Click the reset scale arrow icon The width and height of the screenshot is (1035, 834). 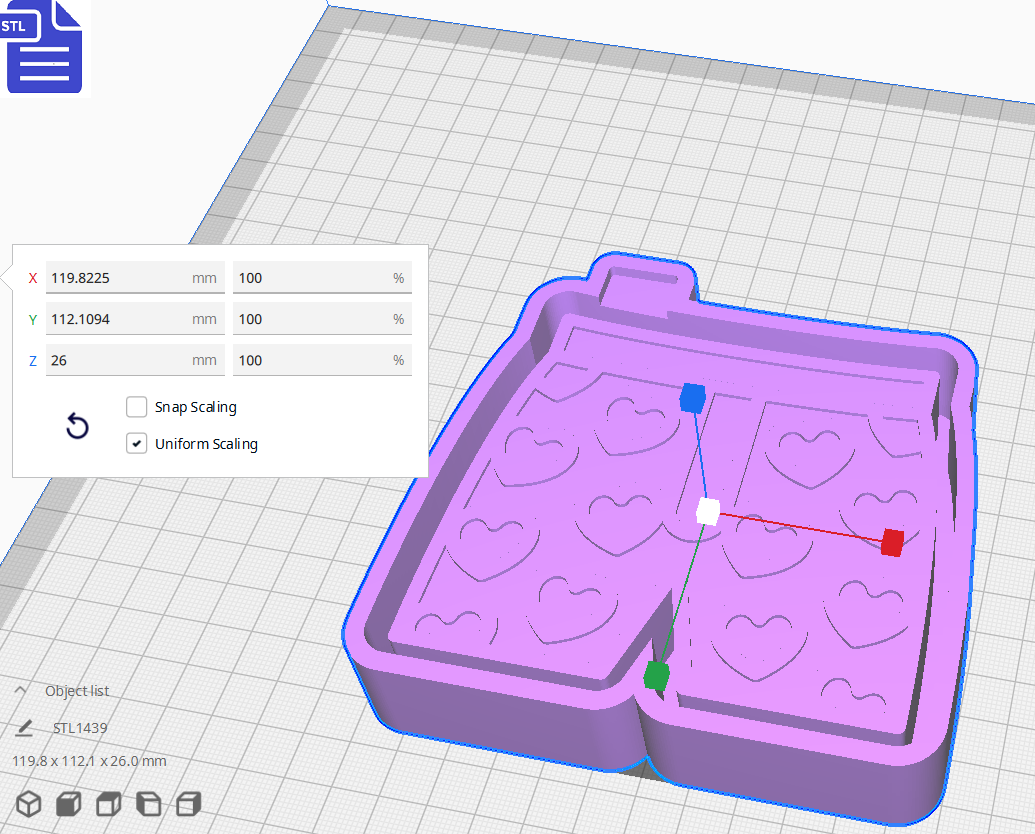[x=77, y=426]
